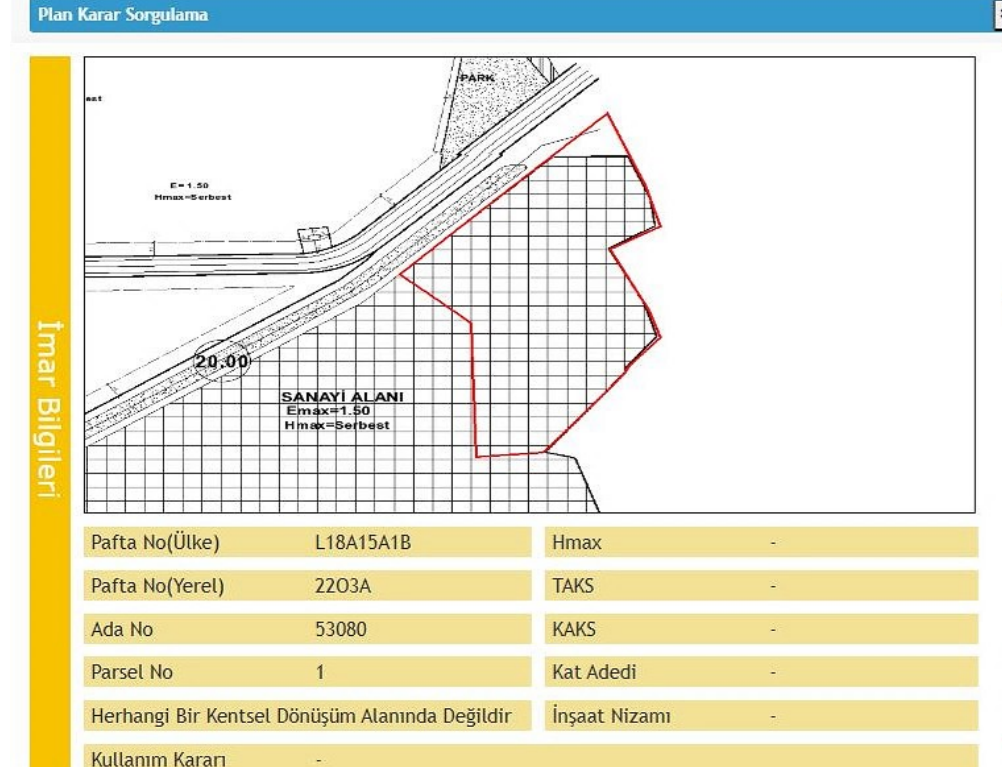
Task: Click the Kullanım Kararı row
Action: pyautogui.click(x=530, y=758)
